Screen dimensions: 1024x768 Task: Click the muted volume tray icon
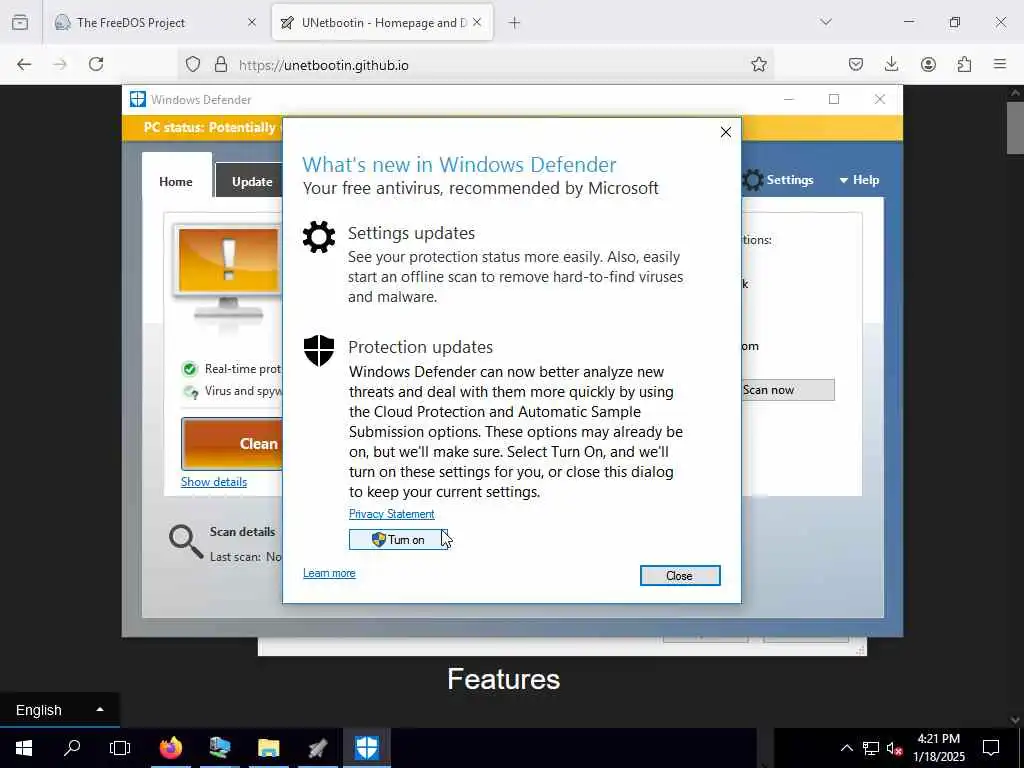(895, 748)
